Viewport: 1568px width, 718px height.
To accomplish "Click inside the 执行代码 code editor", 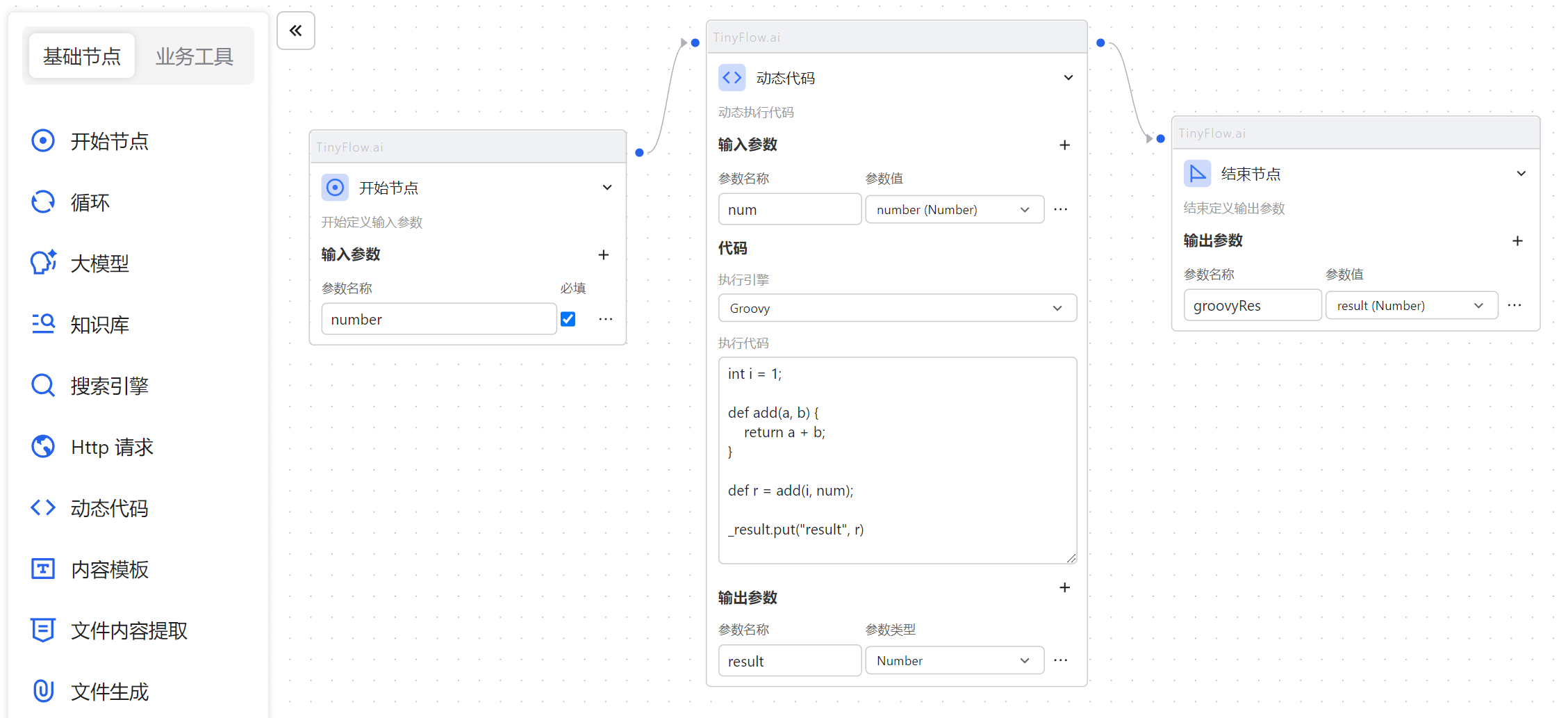I will (x=897, y=460).
